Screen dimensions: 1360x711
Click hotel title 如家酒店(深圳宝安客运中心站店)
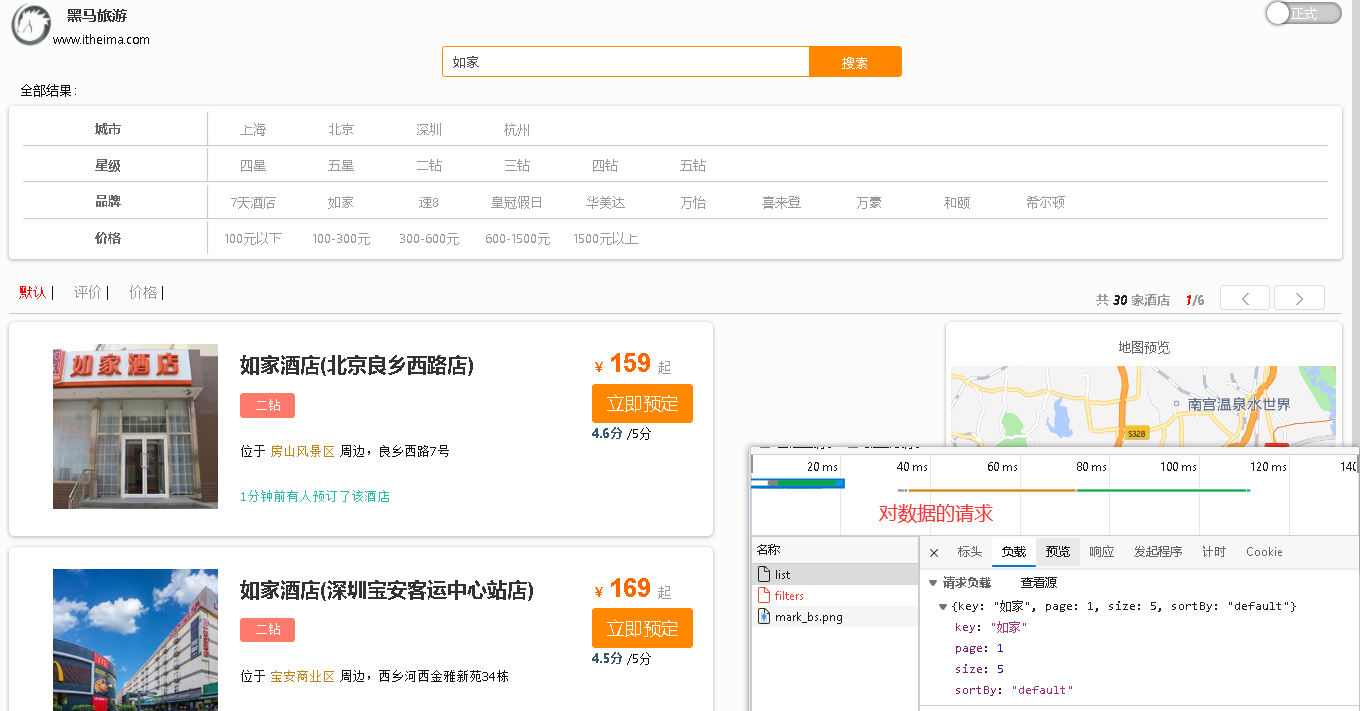point(387,590)
